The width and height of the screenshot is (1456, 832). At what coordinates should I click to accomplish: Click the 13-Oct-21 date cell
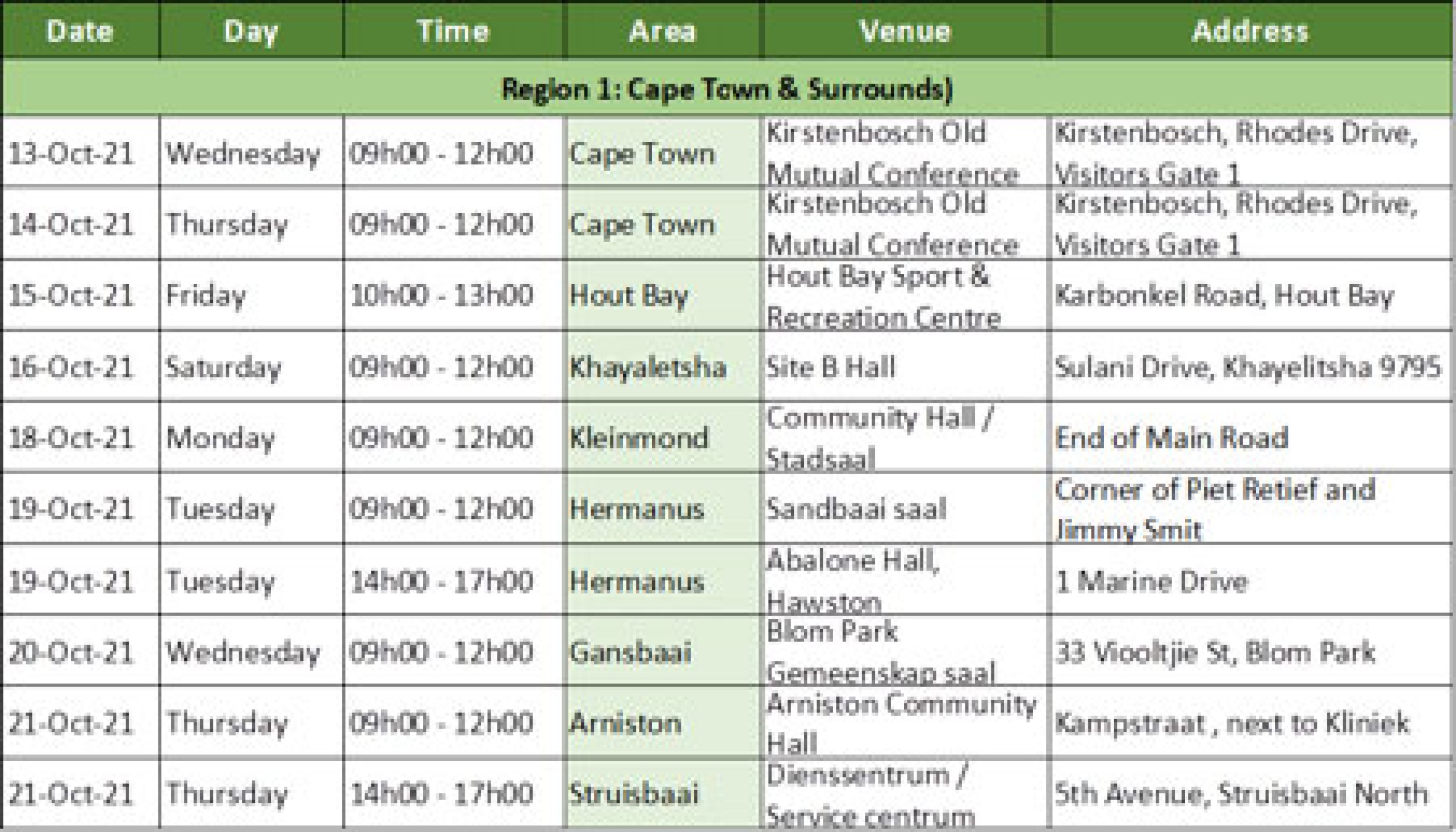pos(71,153)
